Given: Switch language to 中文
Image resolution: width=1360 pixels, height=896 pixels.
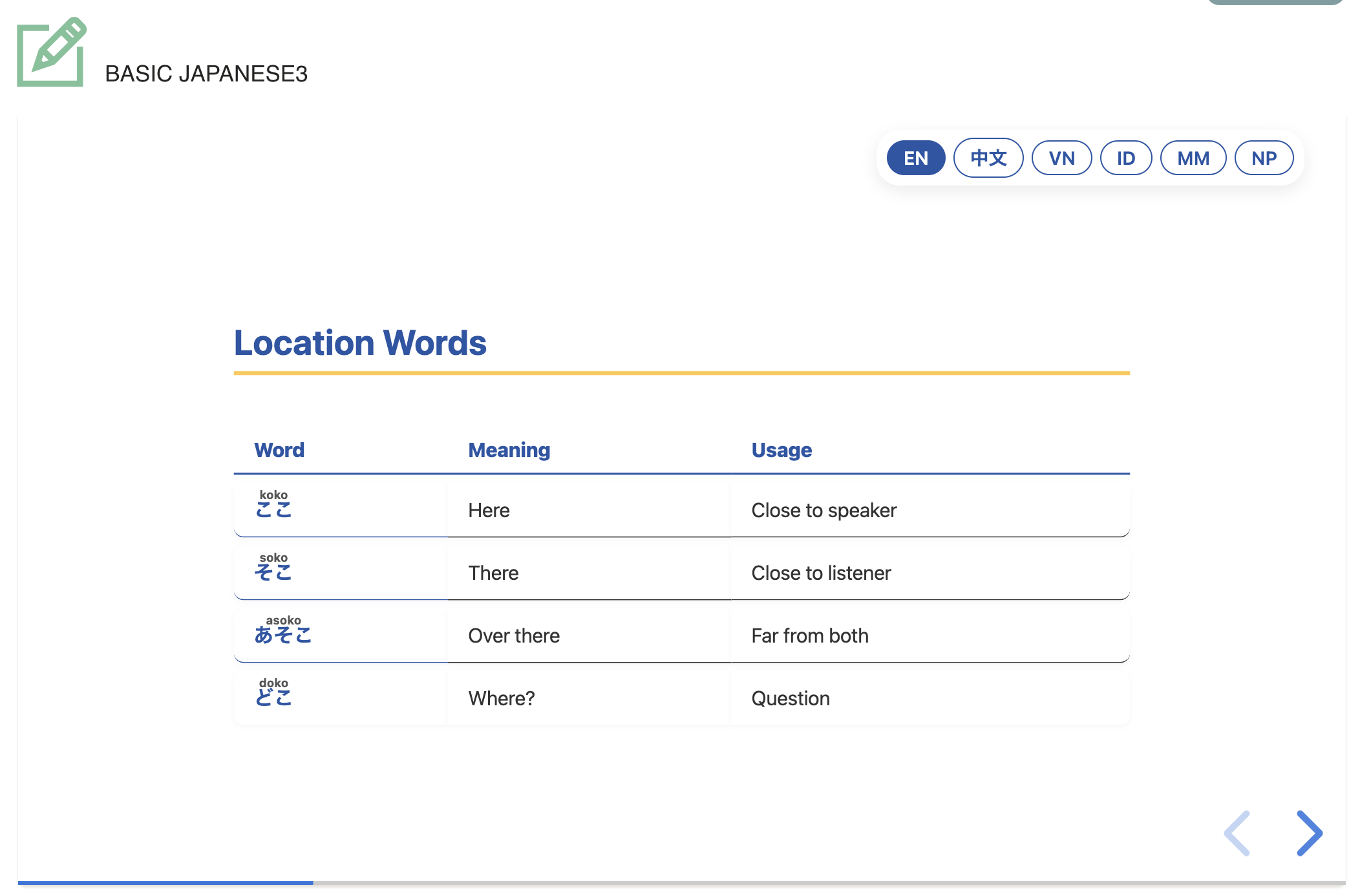Looking at the screenshot, I should point(988,158).
